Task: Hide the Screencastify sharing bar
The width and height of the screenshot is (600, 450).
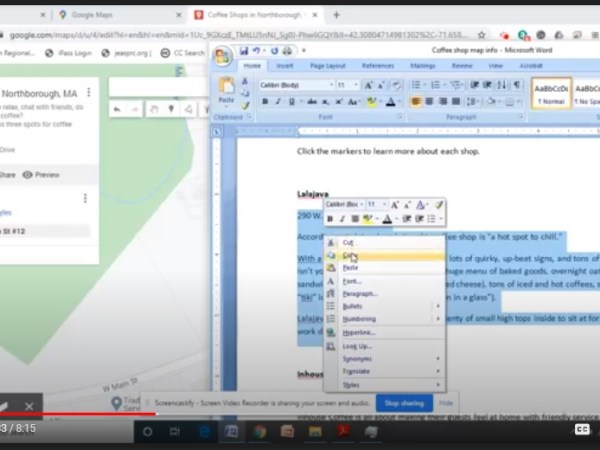Action: point(445,403)
